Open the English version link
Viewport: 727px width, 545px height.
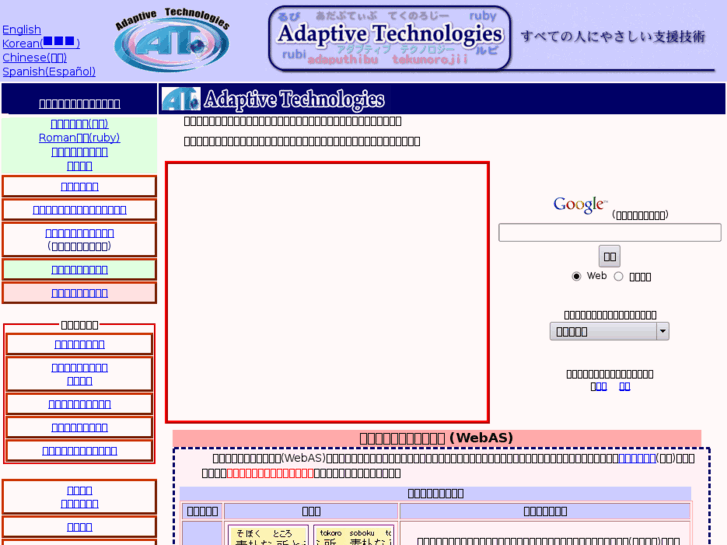[x=21, y=30]
